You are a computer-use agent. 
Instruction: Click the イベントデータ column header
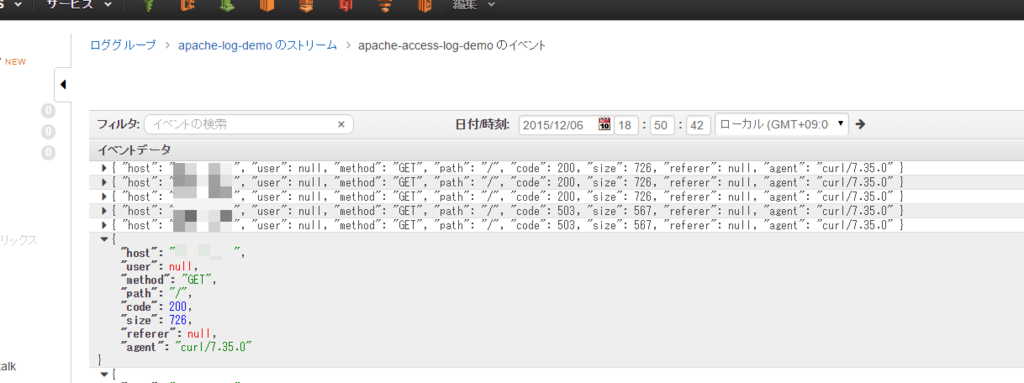coord(134,150)
